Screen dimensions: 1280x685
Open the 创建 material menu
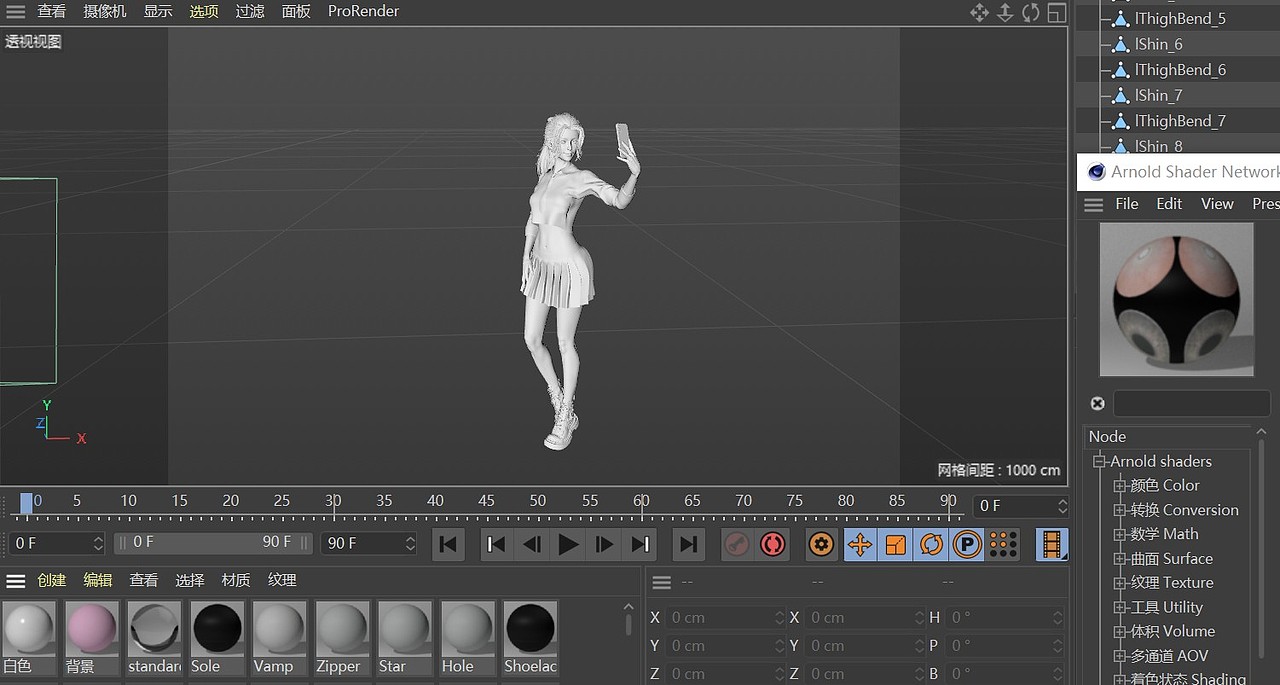pos(52,580)
